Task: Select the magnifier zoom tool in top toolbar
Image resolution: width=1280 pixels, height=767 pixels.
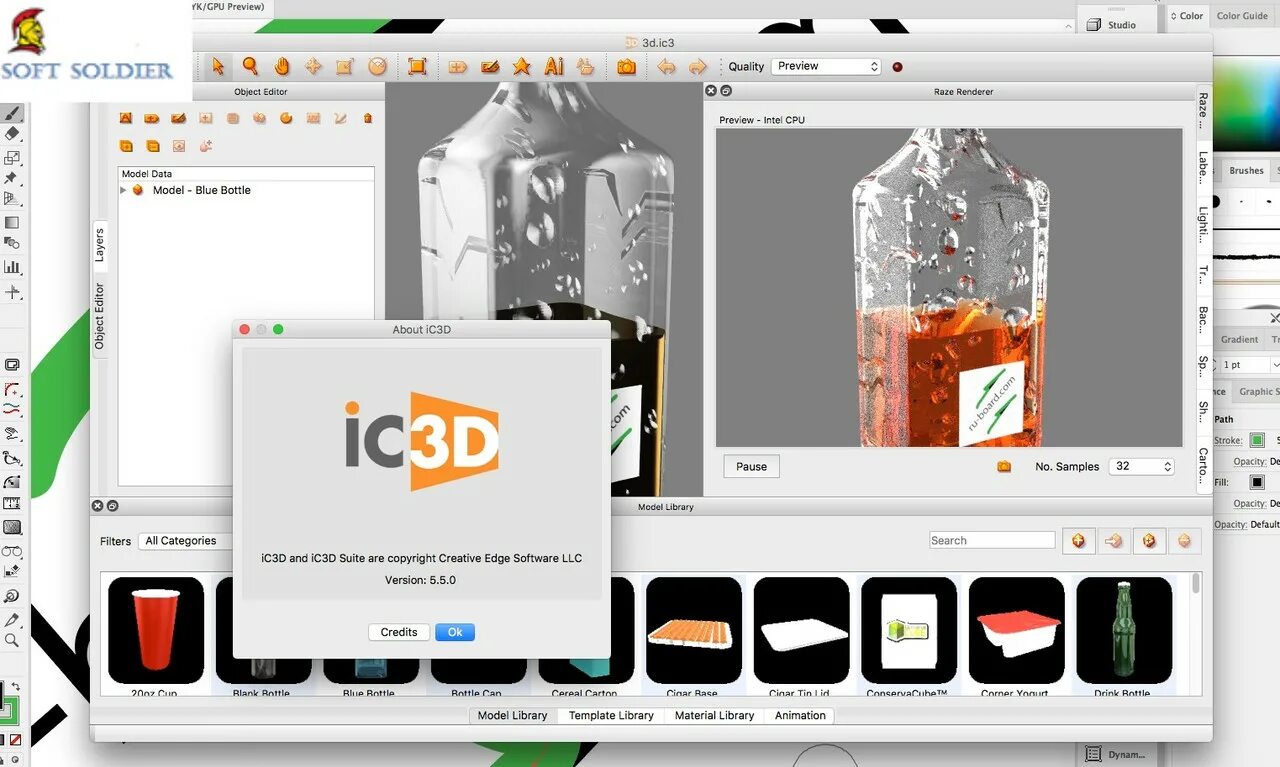Action: pos(250,66)
